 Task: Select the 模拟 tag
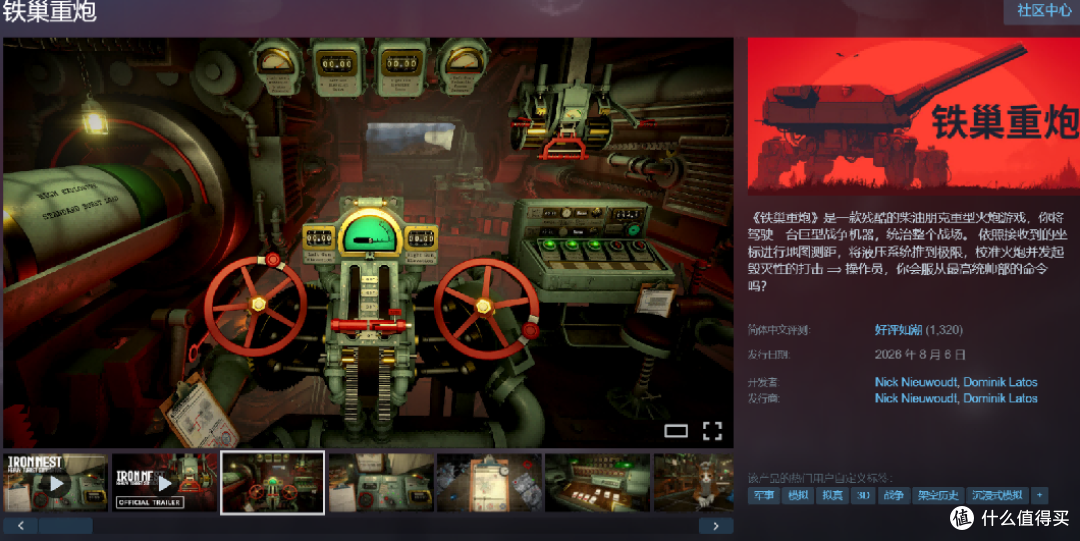tap(798, 495)
